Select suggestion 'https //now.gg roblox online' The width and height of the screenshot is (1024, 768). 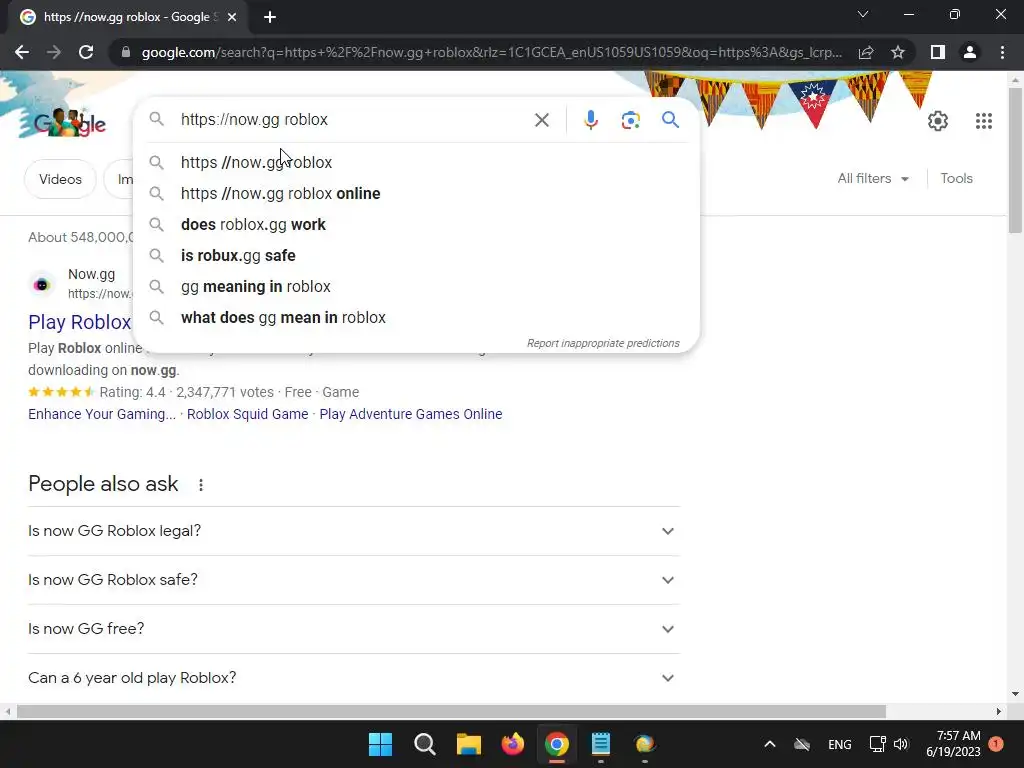[x=416, y=193]
